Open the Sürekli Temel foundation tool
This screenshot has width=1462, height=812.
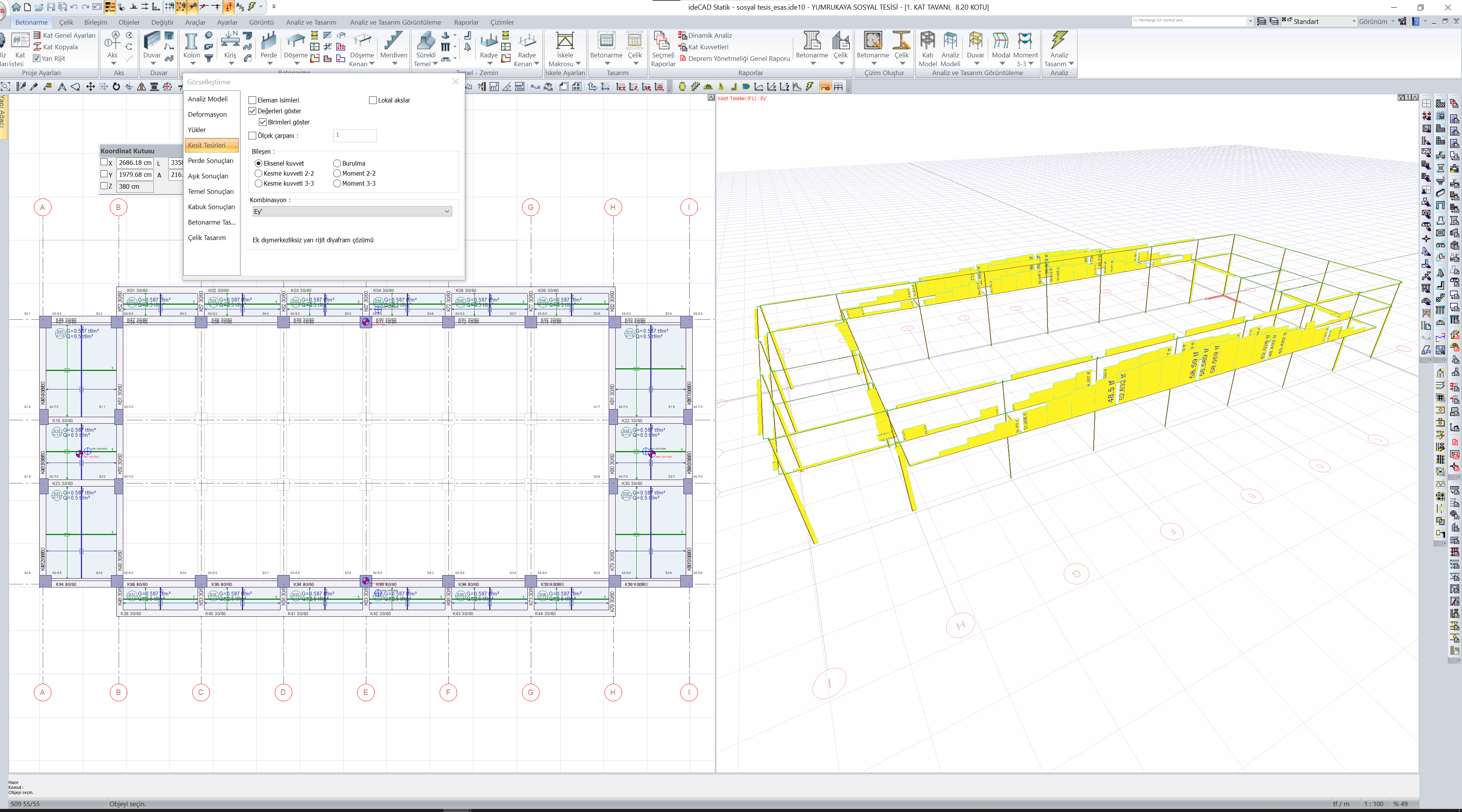point(426,49)
